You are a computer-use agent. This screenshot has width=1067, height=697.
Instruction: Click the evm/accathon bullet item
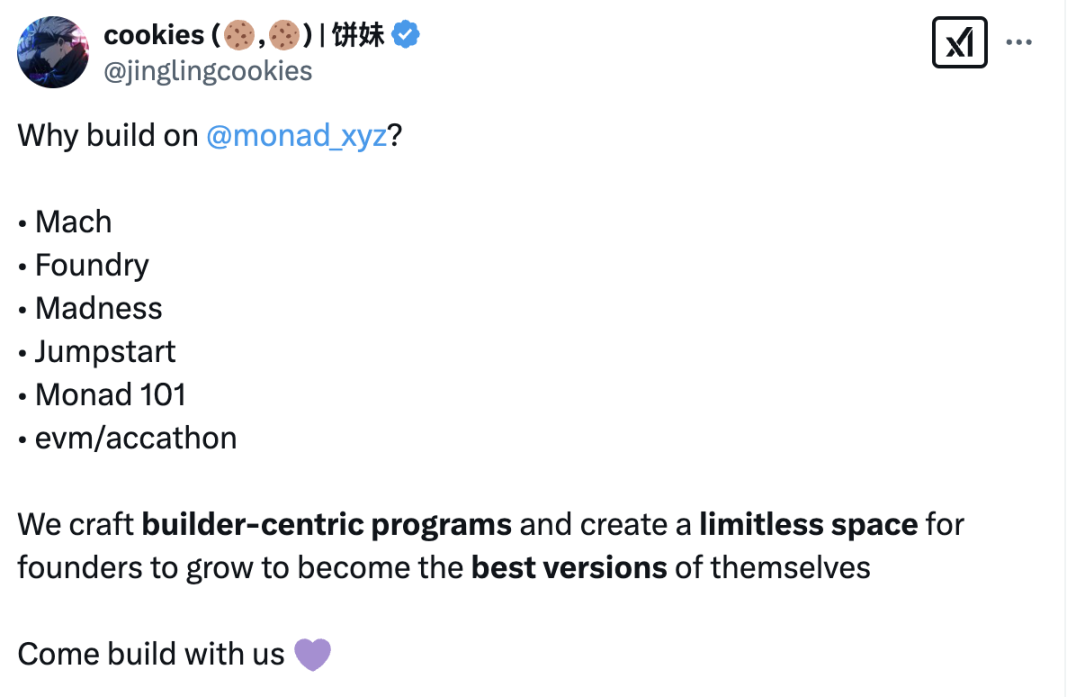click(136, 437)
